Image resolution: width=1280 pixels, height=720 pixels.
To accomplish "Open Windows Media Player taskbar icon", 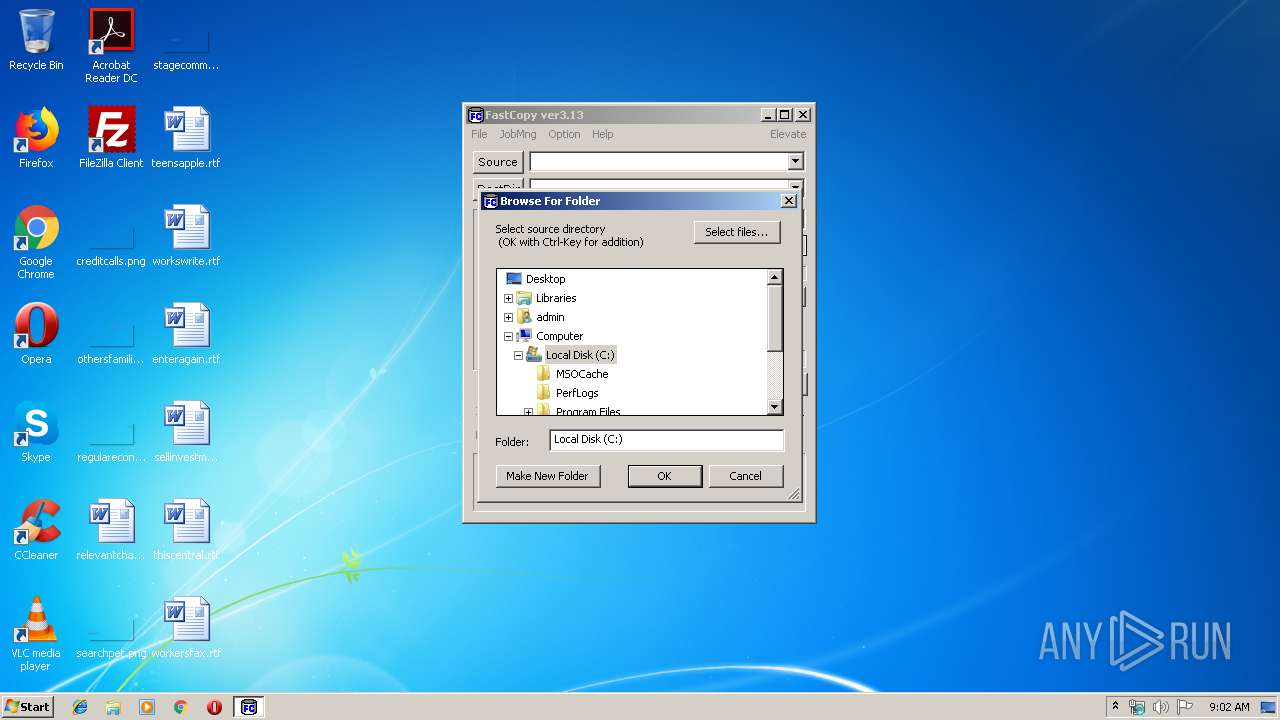I will 147,707.
